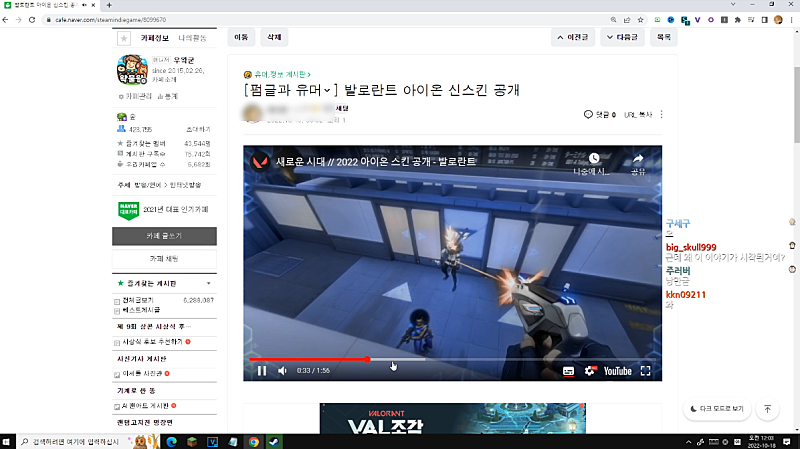Mute the video with the speaker icon

click(x=282, y=371)
